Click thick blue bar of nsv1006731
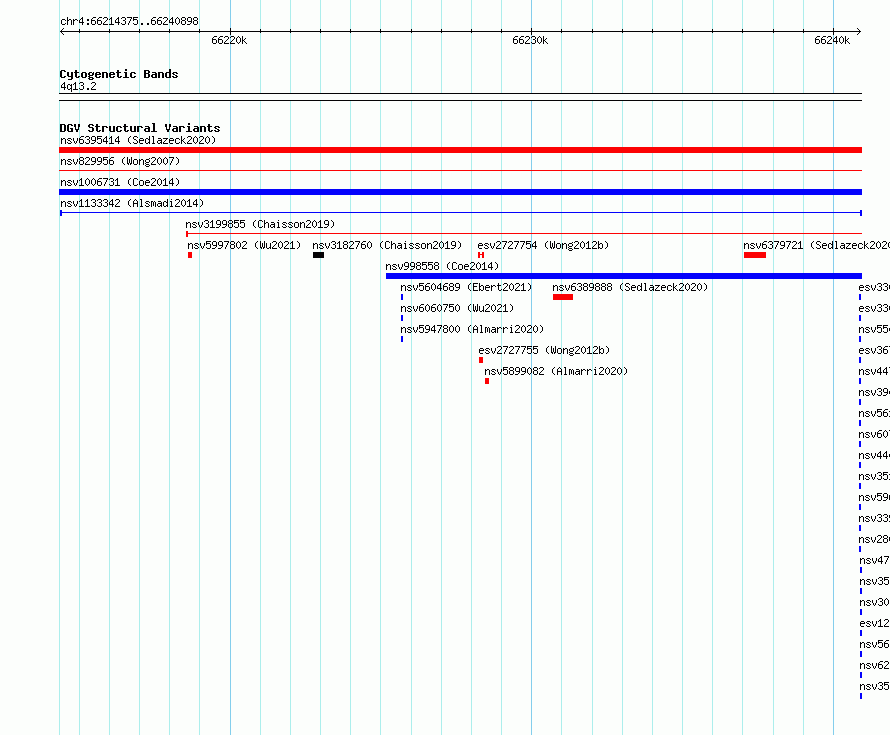890x735 pixels. point(460,192)
